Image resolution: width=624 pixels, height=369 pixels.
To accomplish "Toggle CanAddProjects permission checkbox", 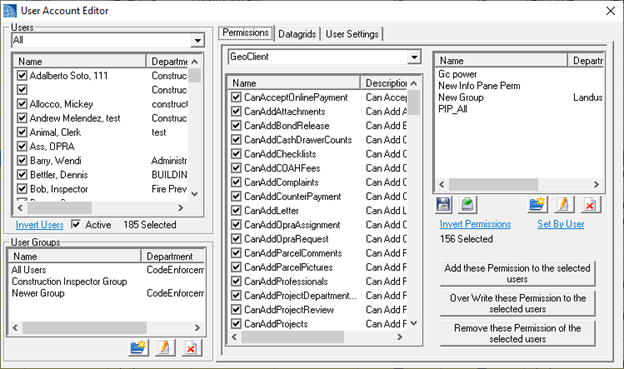I will click(236, 324).
